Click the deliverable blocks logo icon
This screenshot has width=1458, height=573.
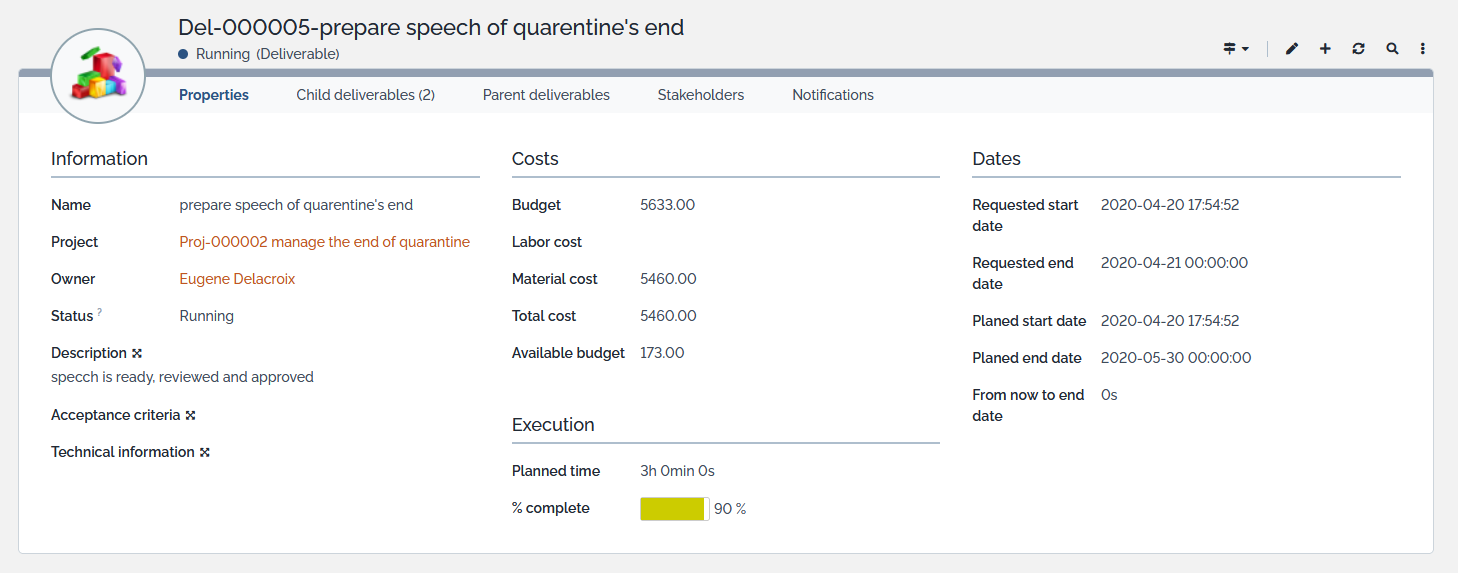tap(98, 76)
